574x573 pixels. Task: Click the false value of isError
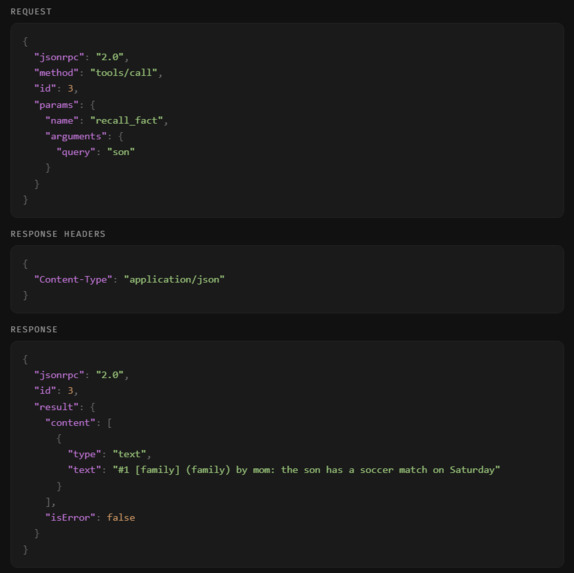point(121,517)
